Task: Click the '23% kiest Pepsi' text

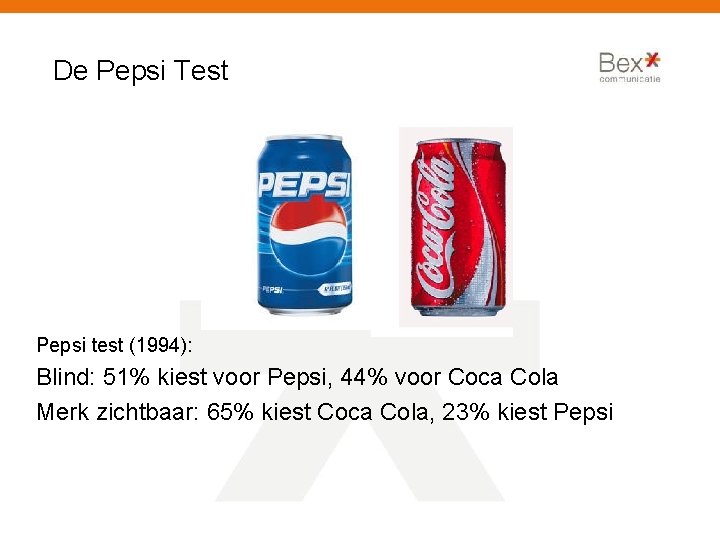Action: 528,412
